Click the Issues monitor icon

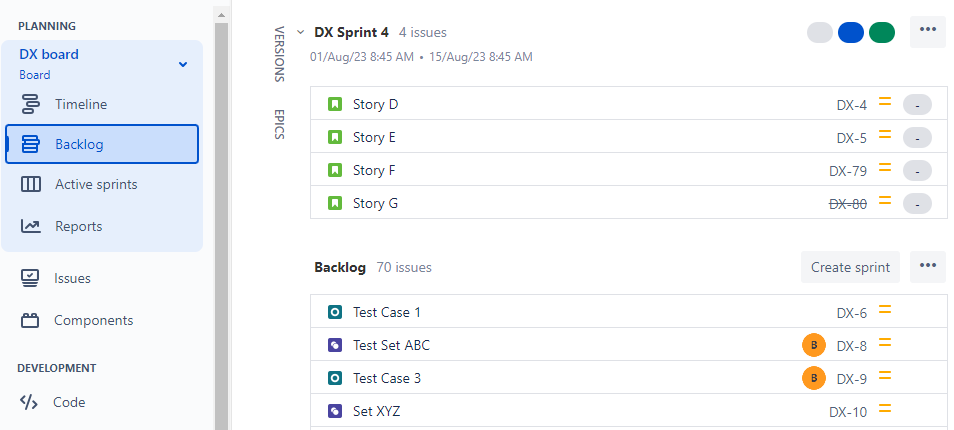tap(31, 278)
